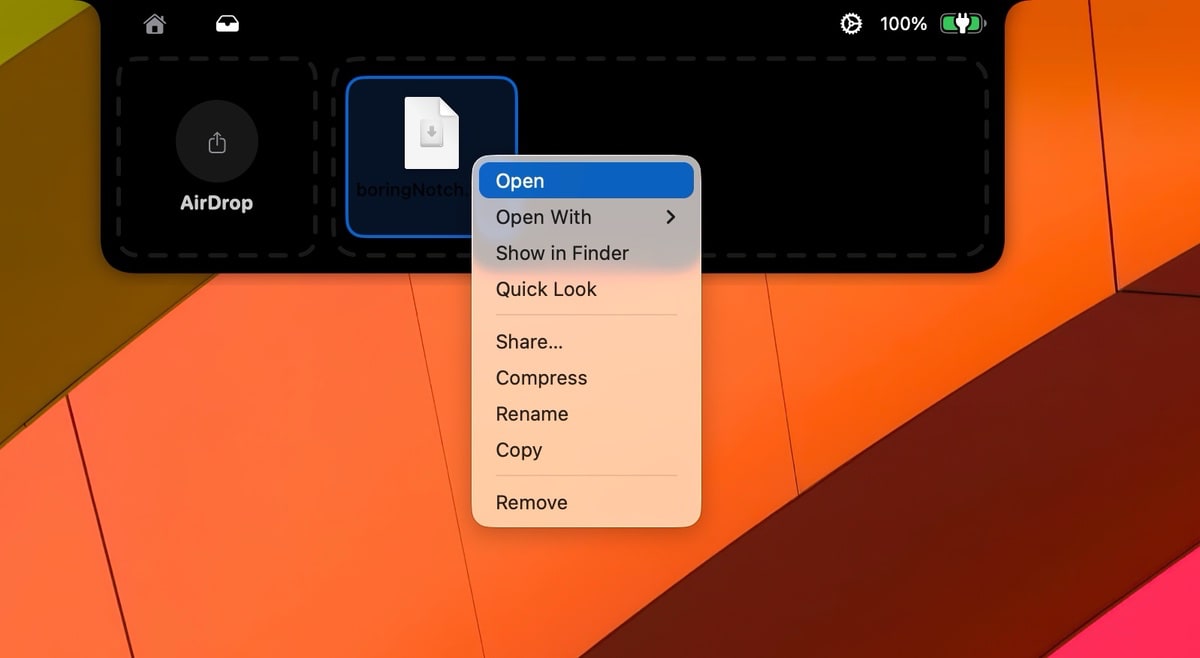Copy the file via the context menu
Viewport: 1200px width, 658px height.
point(519,450)
